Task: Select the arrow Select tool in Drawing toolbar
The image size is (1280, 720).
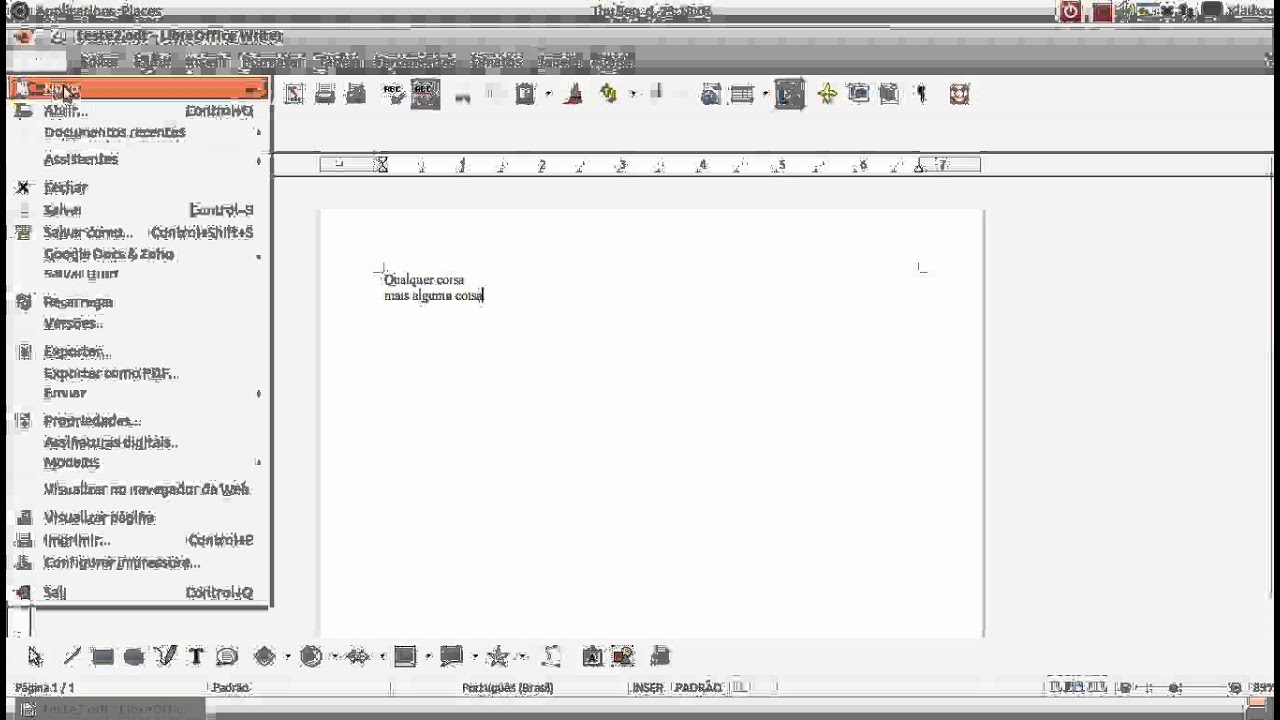Action: point(36,657)
